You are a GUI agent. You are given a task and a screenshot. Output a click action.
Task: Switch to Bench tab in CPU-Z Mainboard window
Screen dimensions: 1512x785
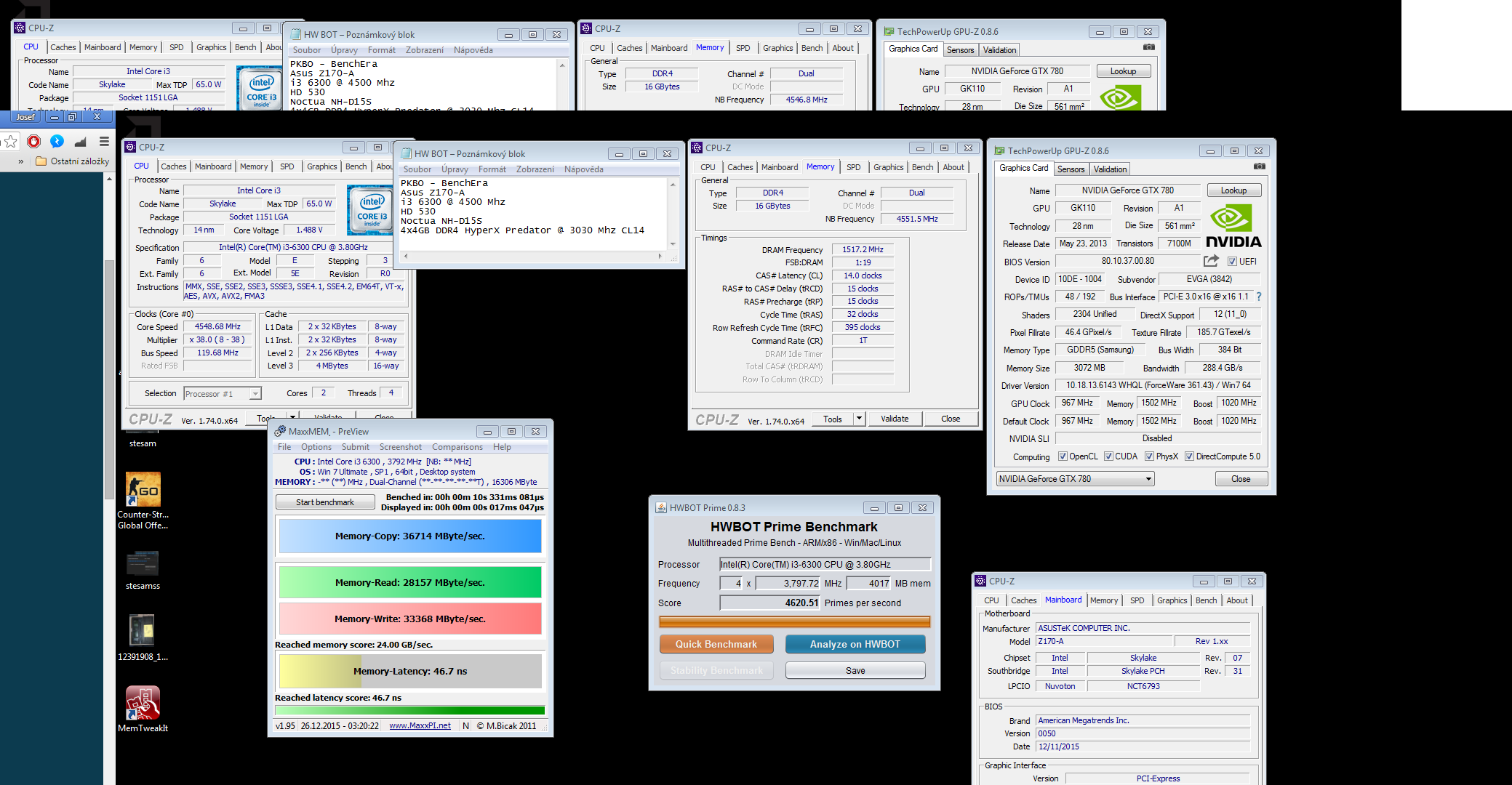(x=1206, y=600)
